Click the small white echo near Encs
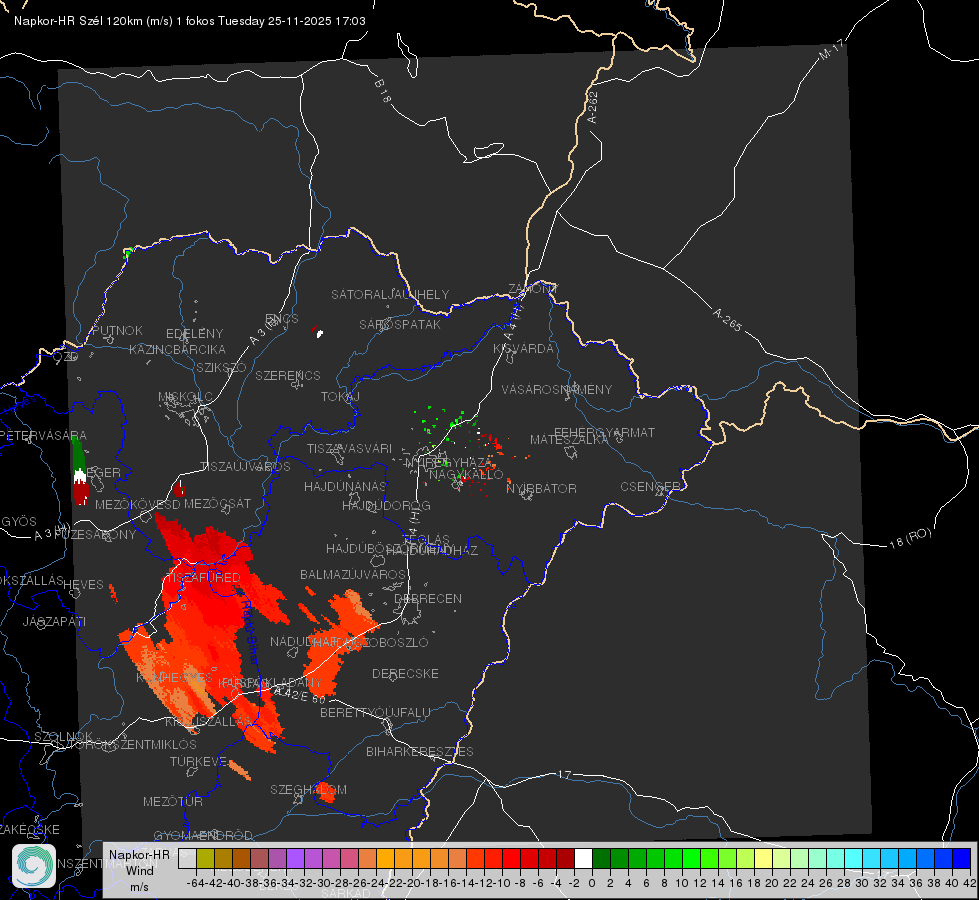This screenshot has width=979, height=900. click(x=320, y=334)
